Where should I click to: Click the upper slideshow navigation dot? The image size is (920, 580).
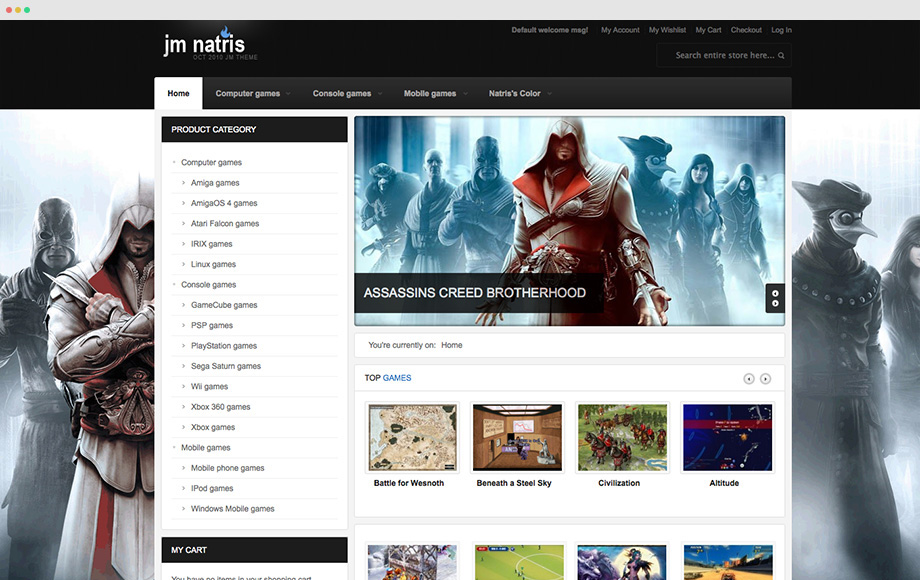tap(775, 294)
